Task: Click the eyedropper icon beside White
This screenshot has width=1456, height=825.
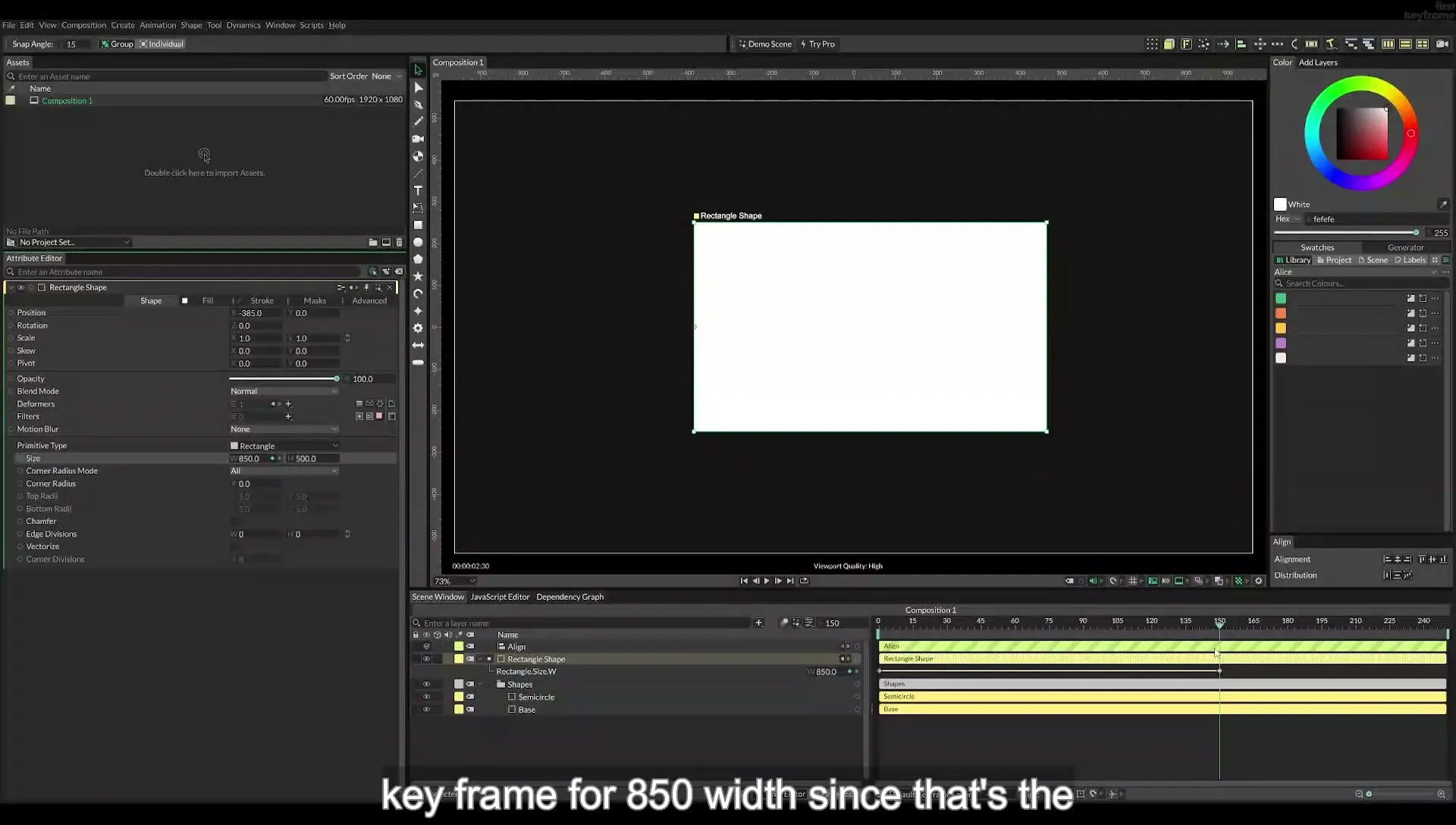Action: click(1443, 204)
